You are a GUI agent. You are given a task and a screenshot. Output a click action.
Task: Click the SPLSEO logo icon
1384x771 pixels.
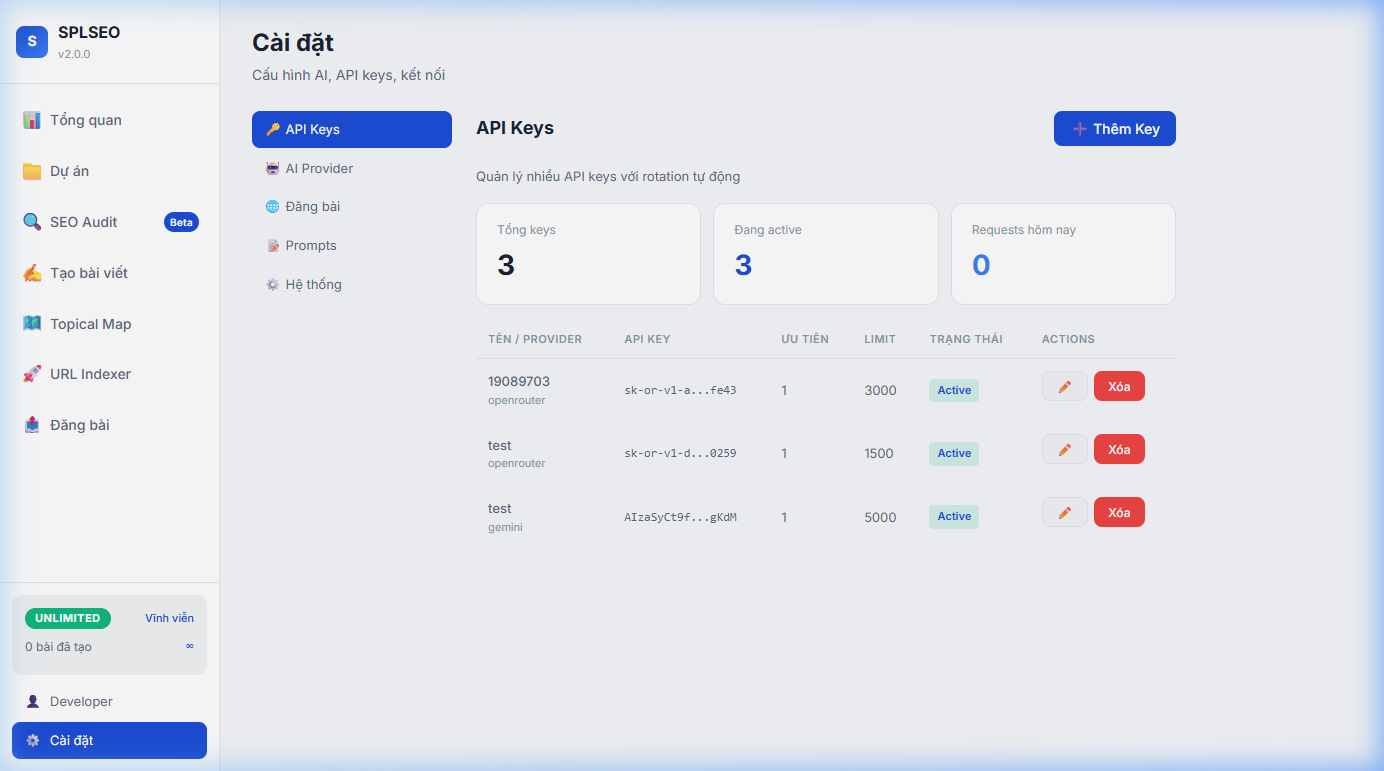click(32, 41)
